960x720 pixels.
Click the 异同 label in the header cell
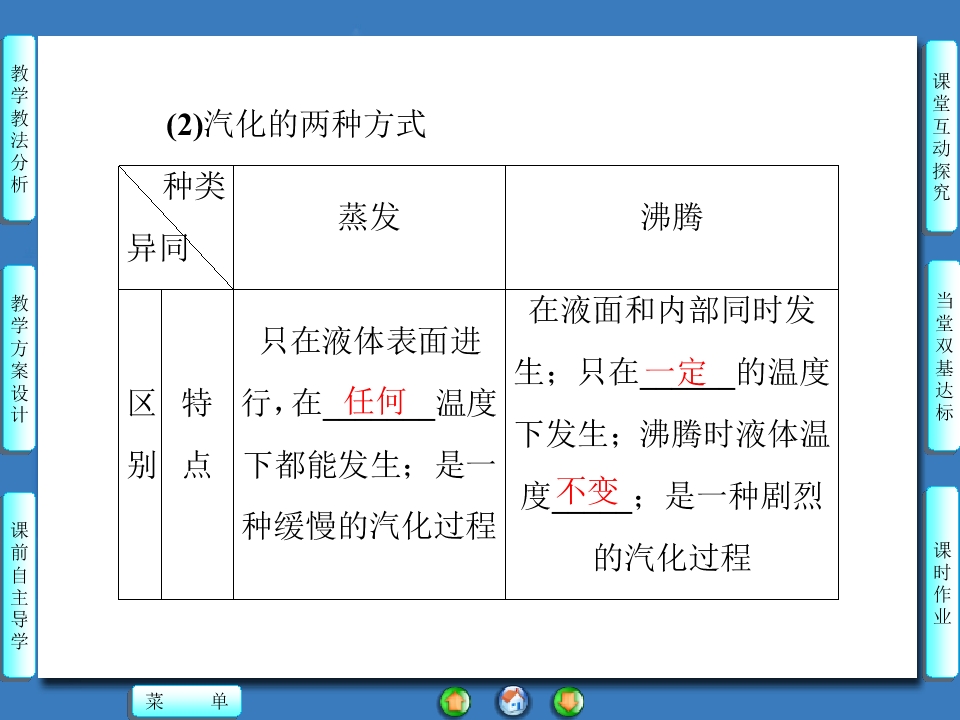click(158, 247)
